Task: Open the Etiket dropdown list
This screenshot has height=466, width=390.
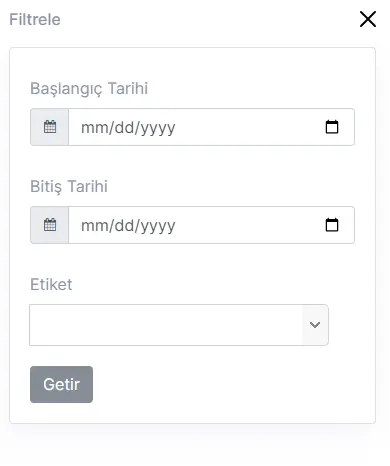Action: point(179,325)
